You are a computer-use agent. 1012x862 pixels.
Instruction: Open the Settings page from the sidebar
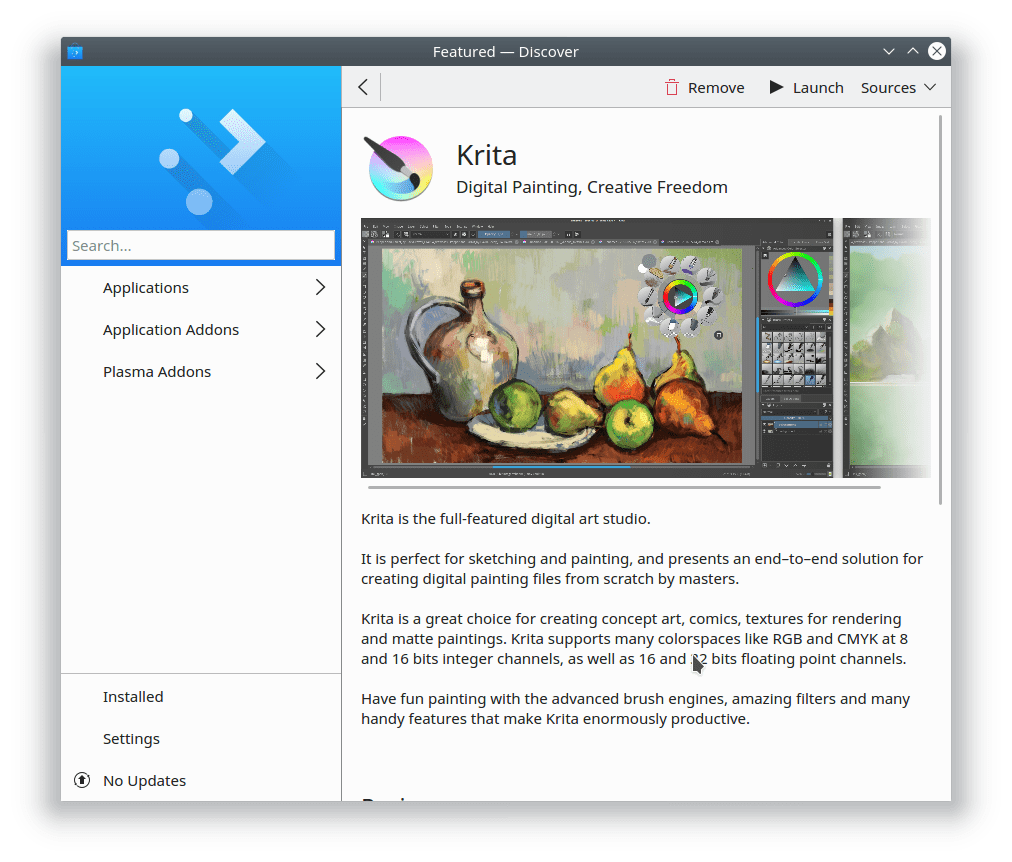(131, 739)
